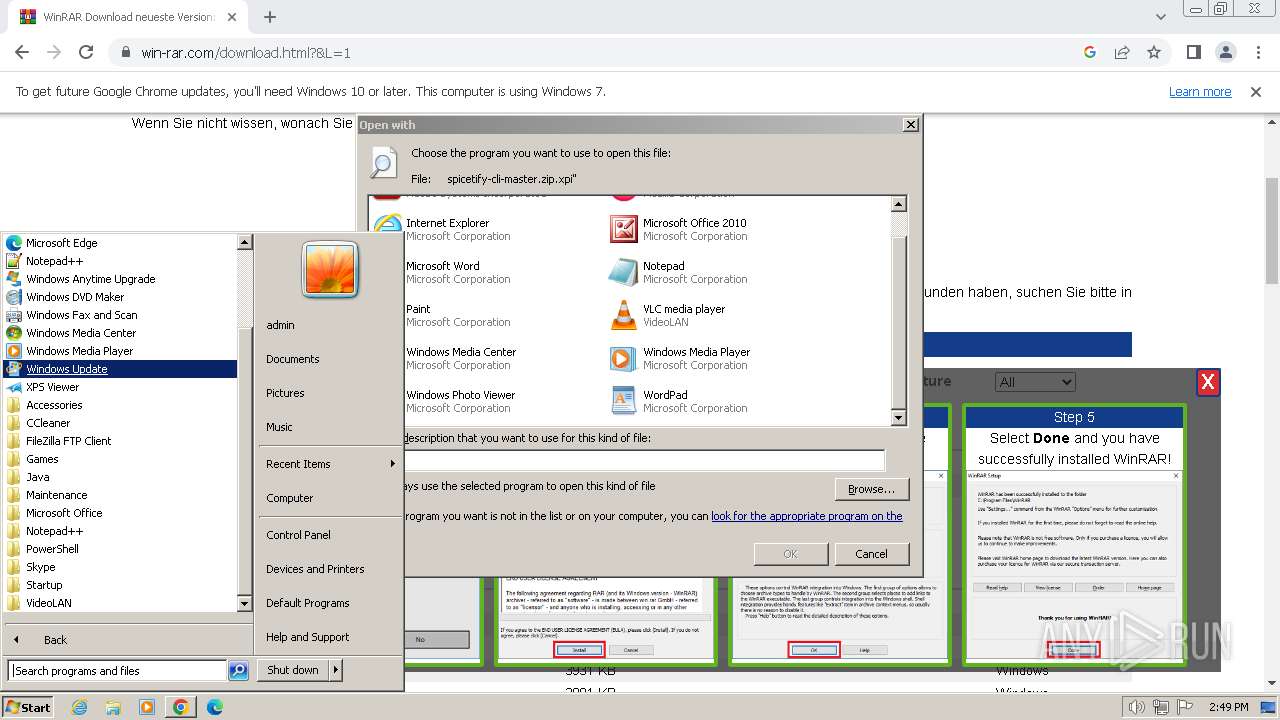Click the user account picture
This screenshot has width=1280, height=720.
[x=330, y=270]
